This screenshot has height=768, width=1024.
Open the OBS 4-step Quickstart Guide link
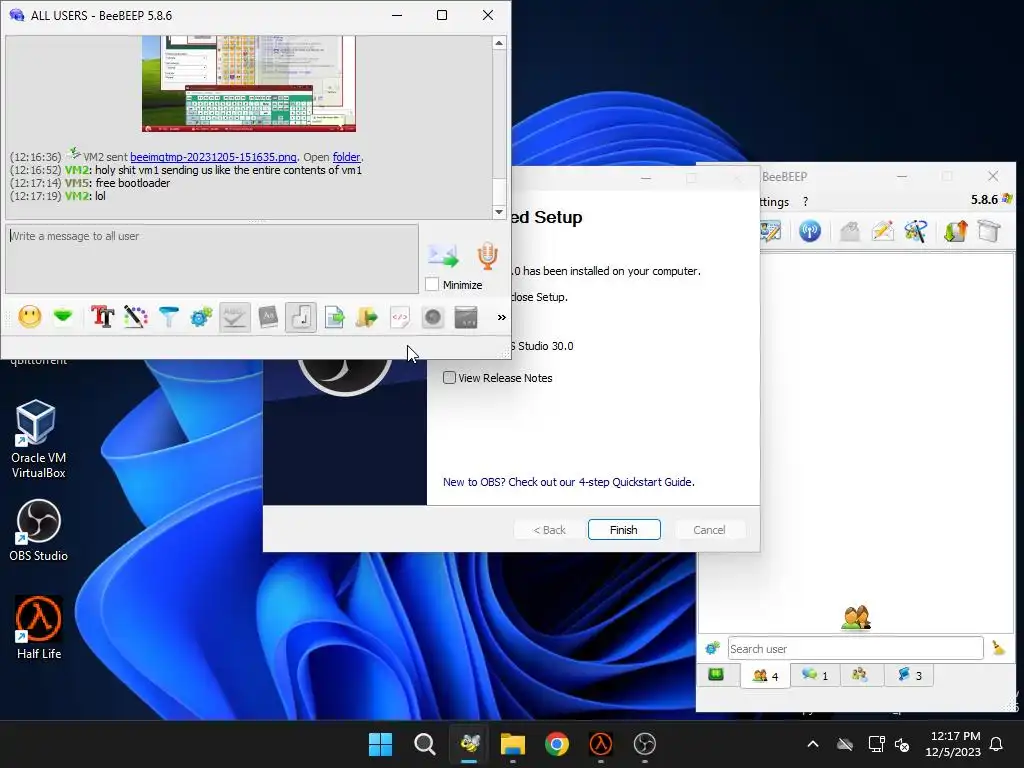[x=569, y=482]
